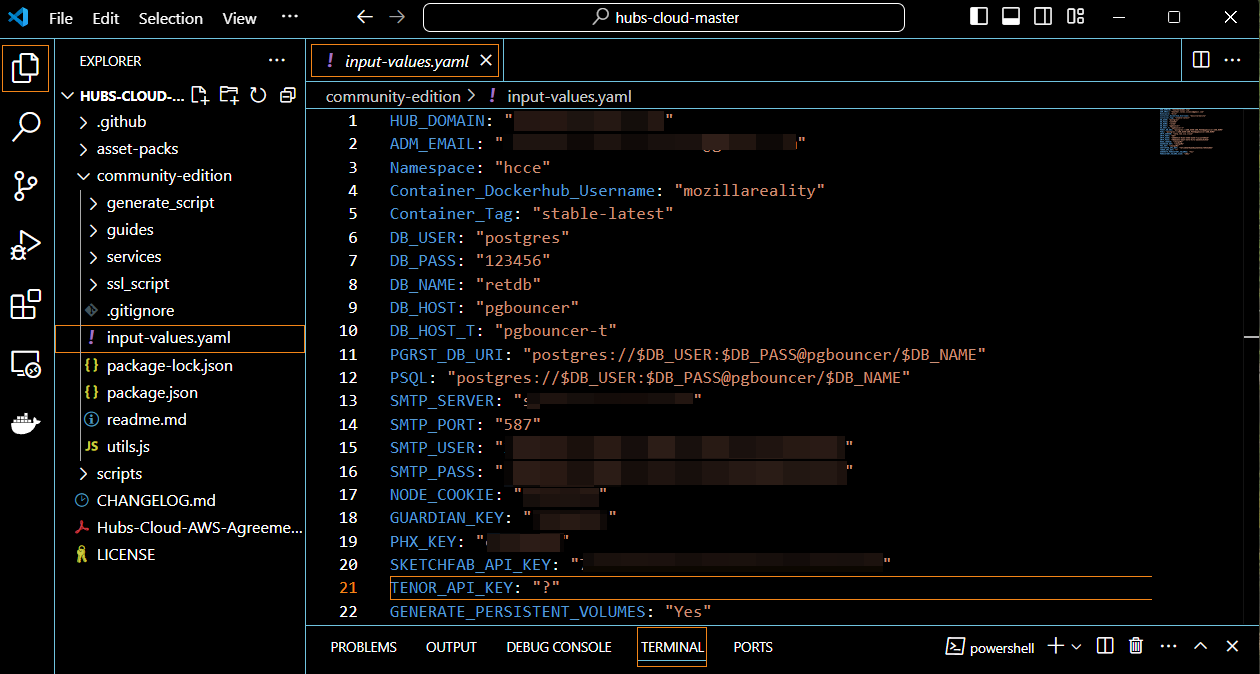This screenshot has height=674, width=1260.
Task: Open the Run and Debug view
Action: pyautogui.click(x=26, y=245)
